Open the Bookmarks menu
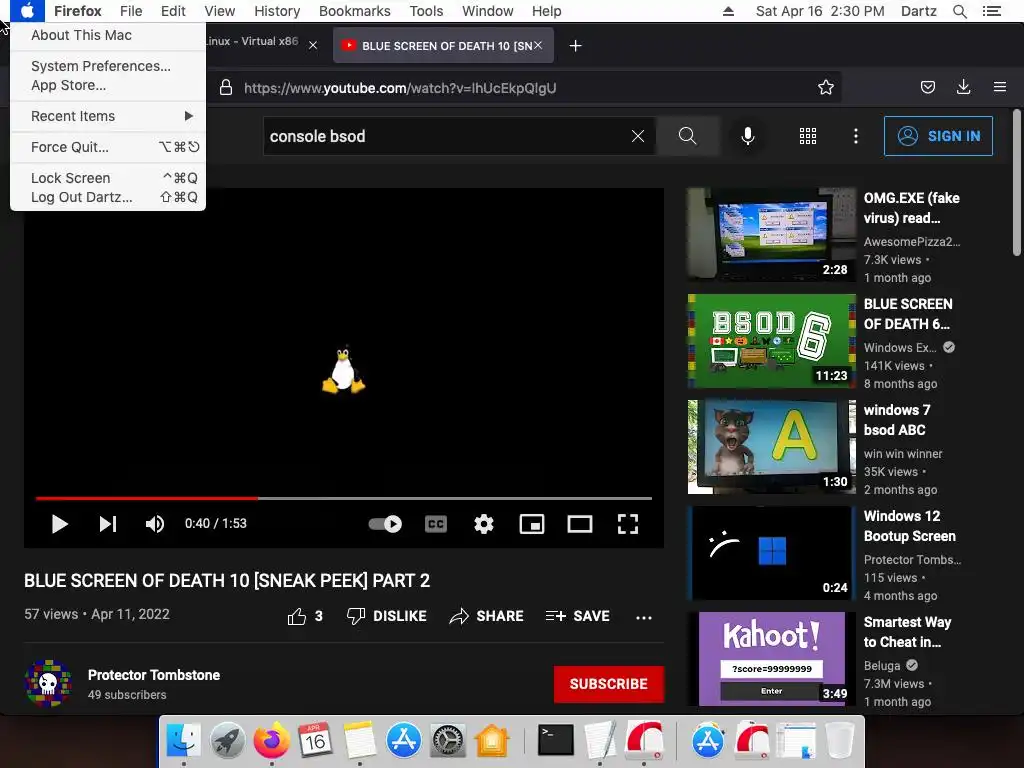Image resolution: width=1024 pixels, height=768 pixels. coord(355,11)
